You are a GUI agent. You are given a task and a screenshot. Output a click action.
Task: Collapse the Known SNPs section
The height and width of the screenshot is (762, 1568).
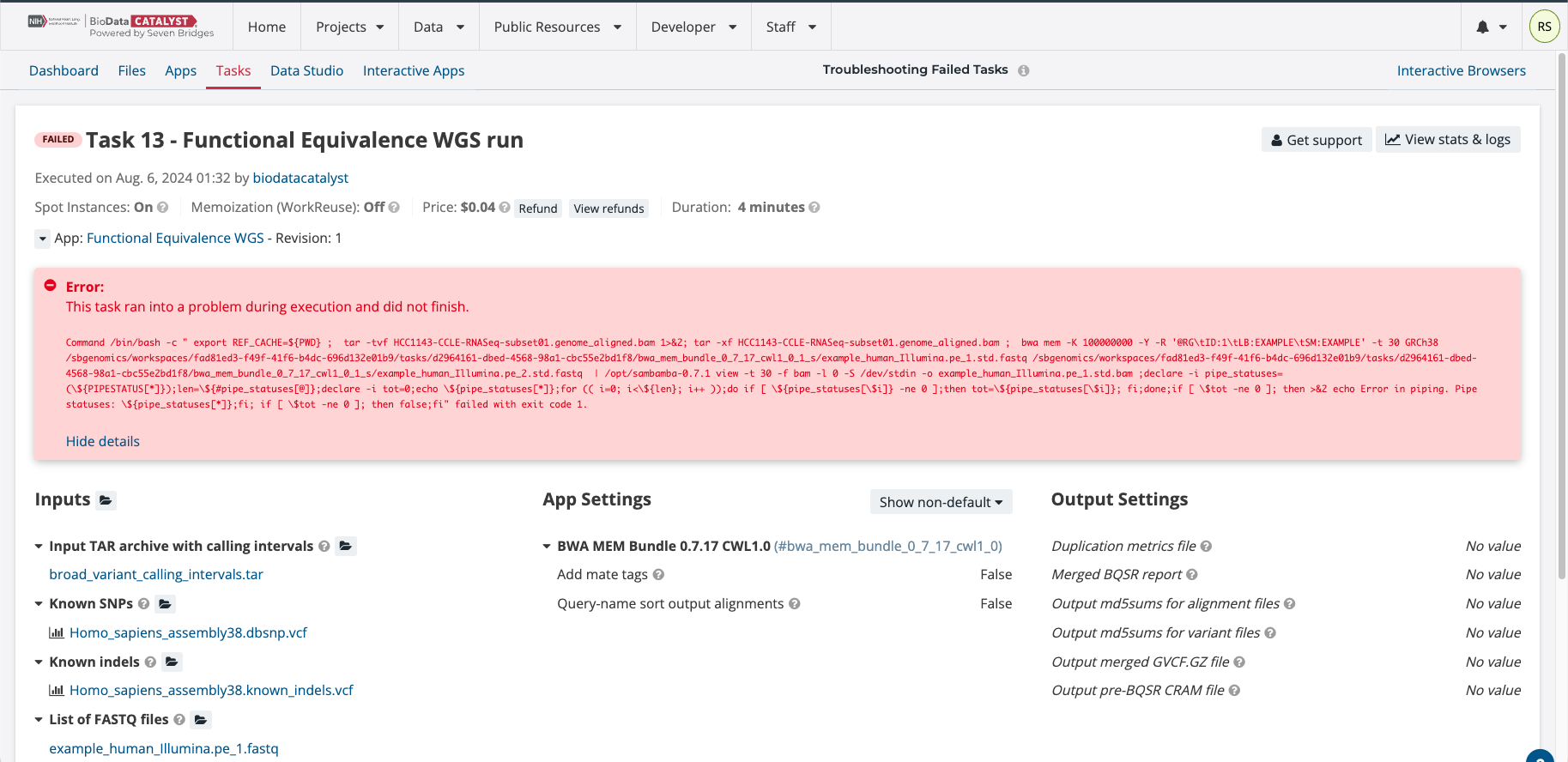pyautogui.click(x=39, y=604)
